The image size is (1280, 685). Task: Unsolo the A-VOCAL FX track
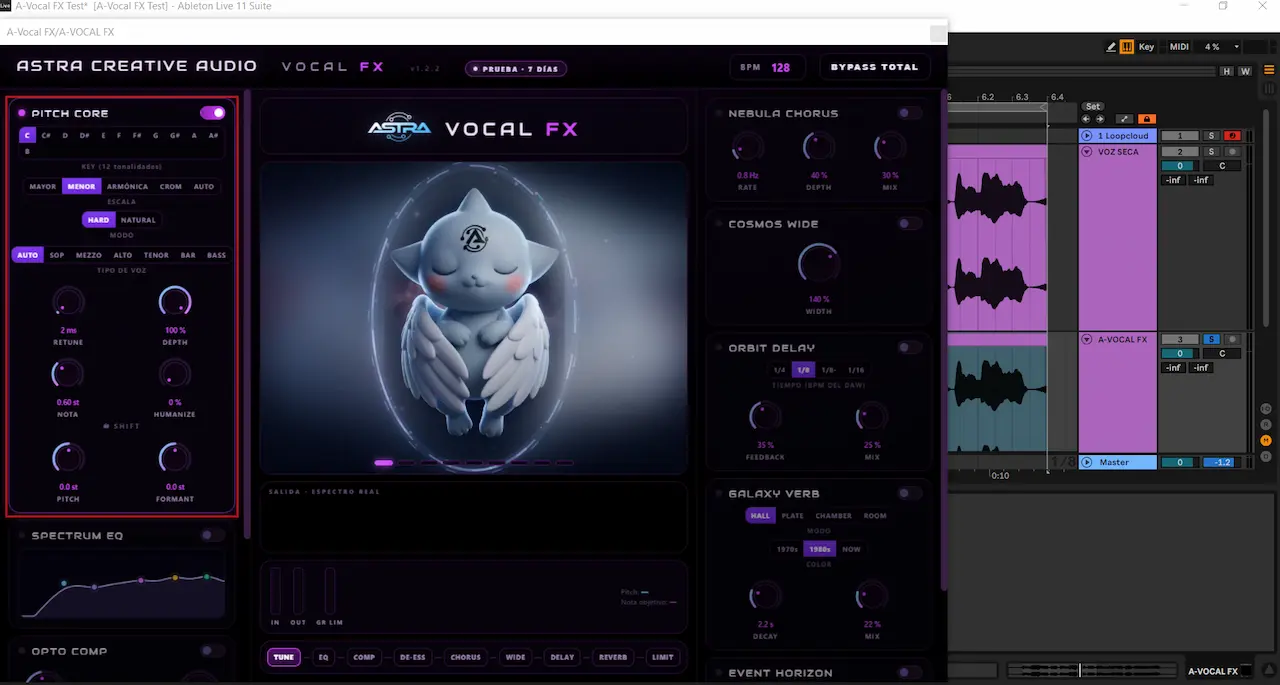coord(1211,340)
